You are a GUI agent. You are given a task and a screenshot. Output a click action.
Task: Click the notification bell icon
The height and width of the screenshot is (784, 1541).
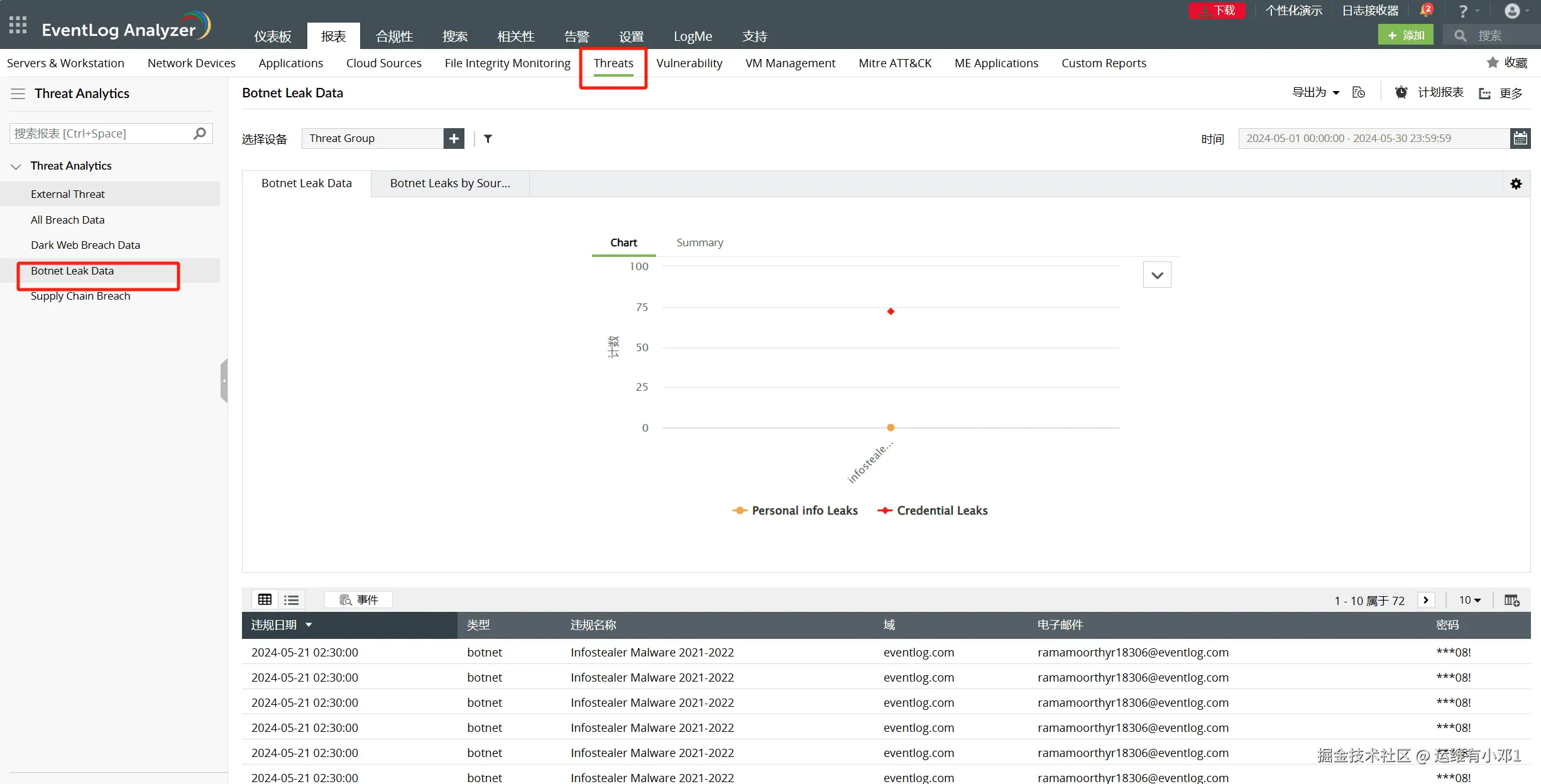coord(1425,11)
